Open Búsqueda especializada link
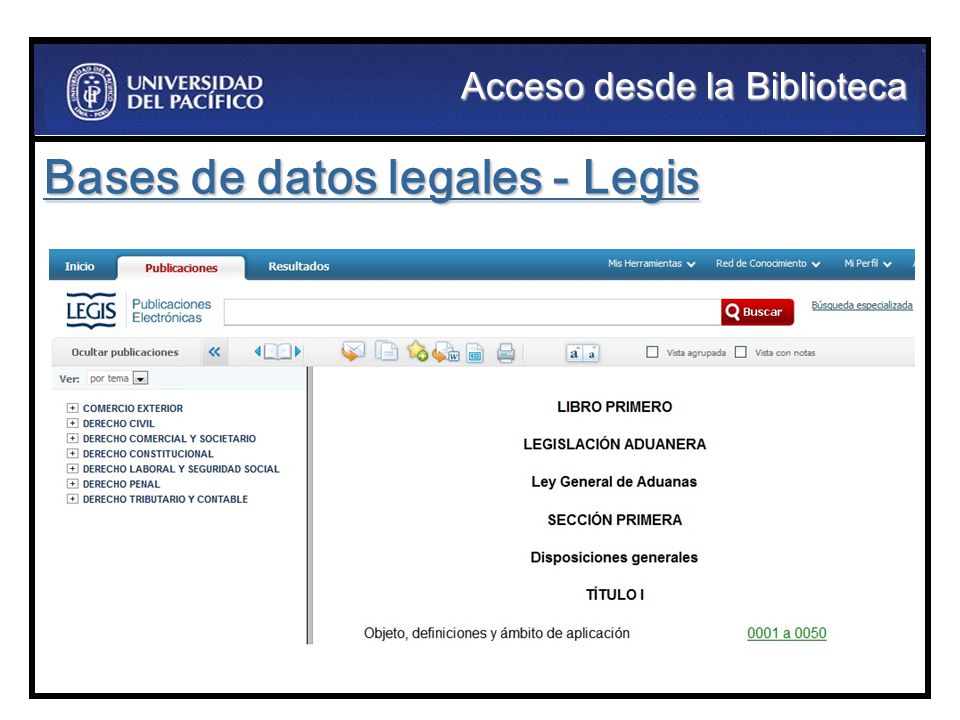This screenshot has height=720, width=960. [862, 306]
